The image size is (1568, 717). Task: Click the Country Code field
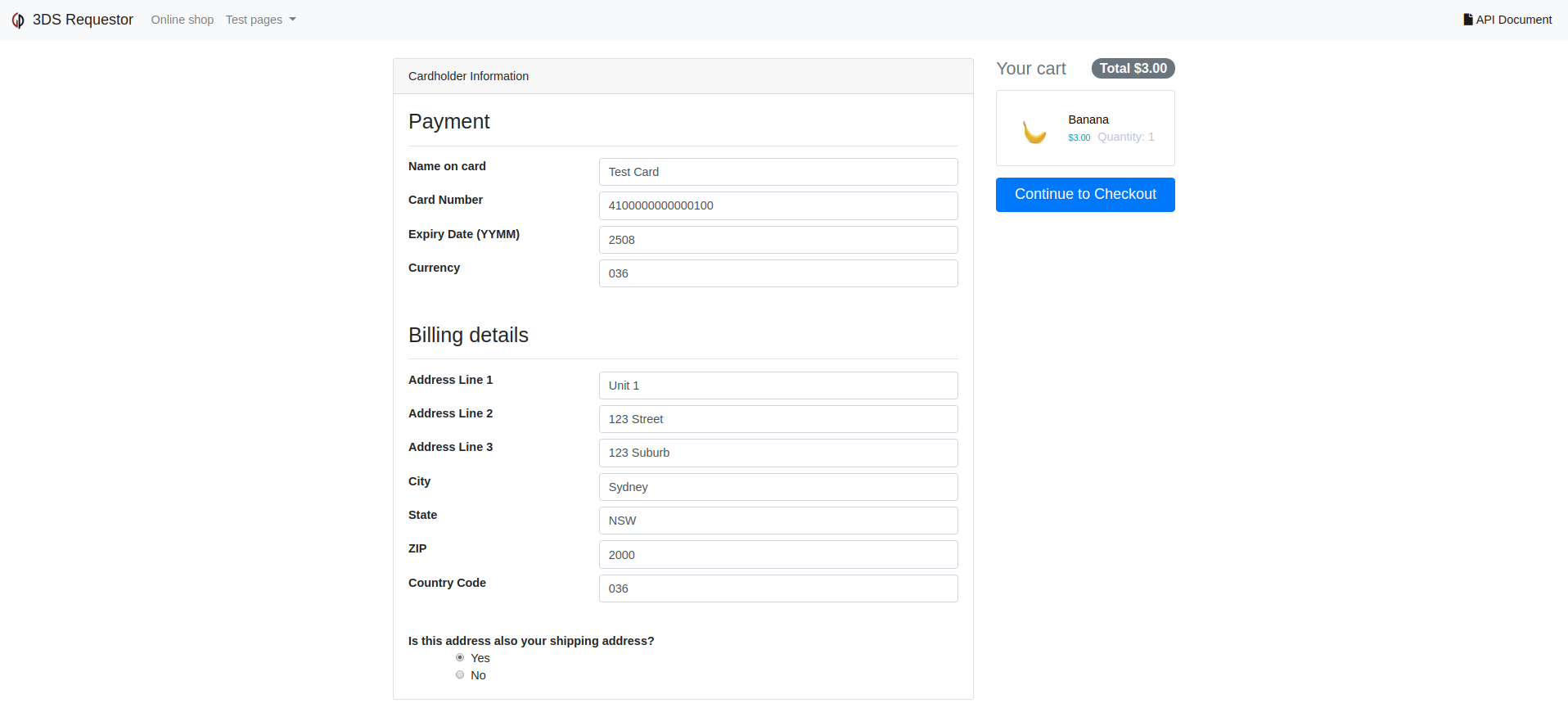click(777, 588)
